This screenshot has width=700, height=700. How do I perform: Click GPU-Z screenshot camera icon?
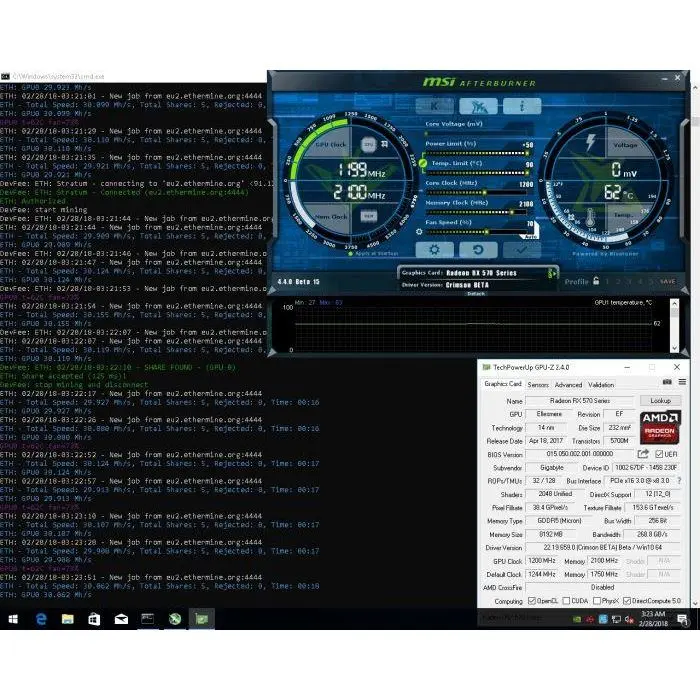[x=667, y=382]
